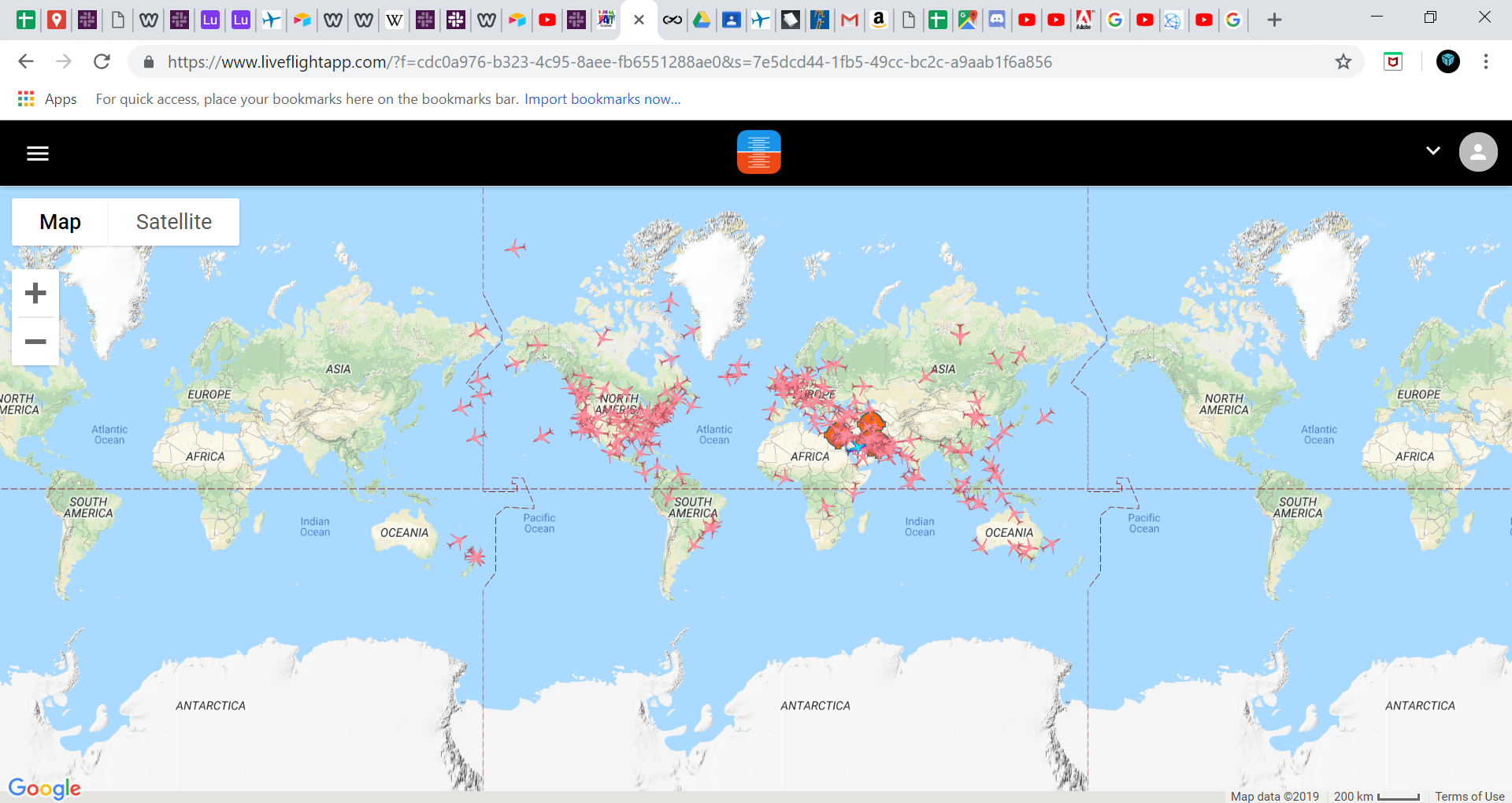1512x803 pixels.
Task: Reload the page
Action: point(102,61)
